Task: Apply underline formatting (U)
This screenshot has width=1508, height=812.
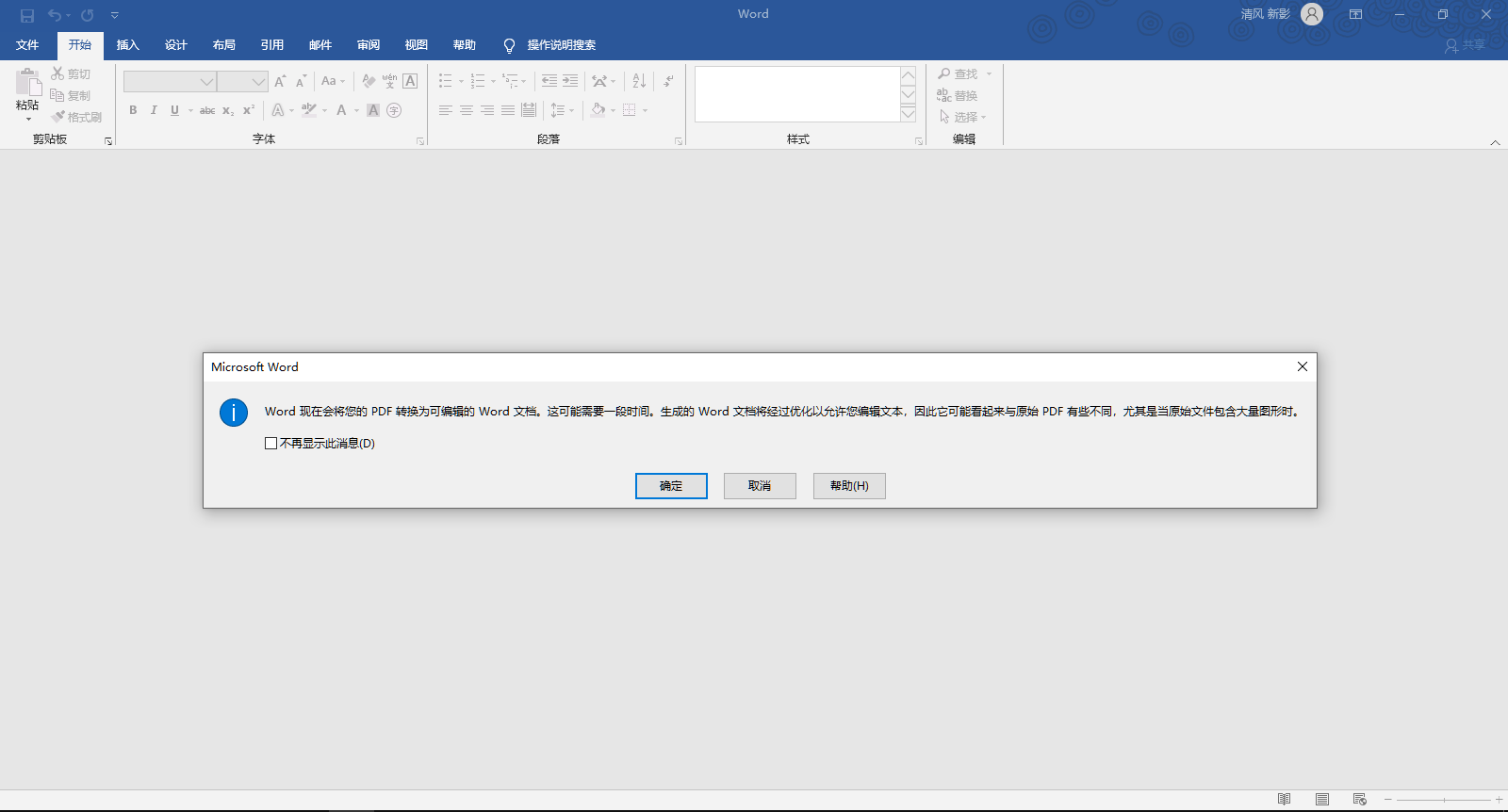Action: 174,110
